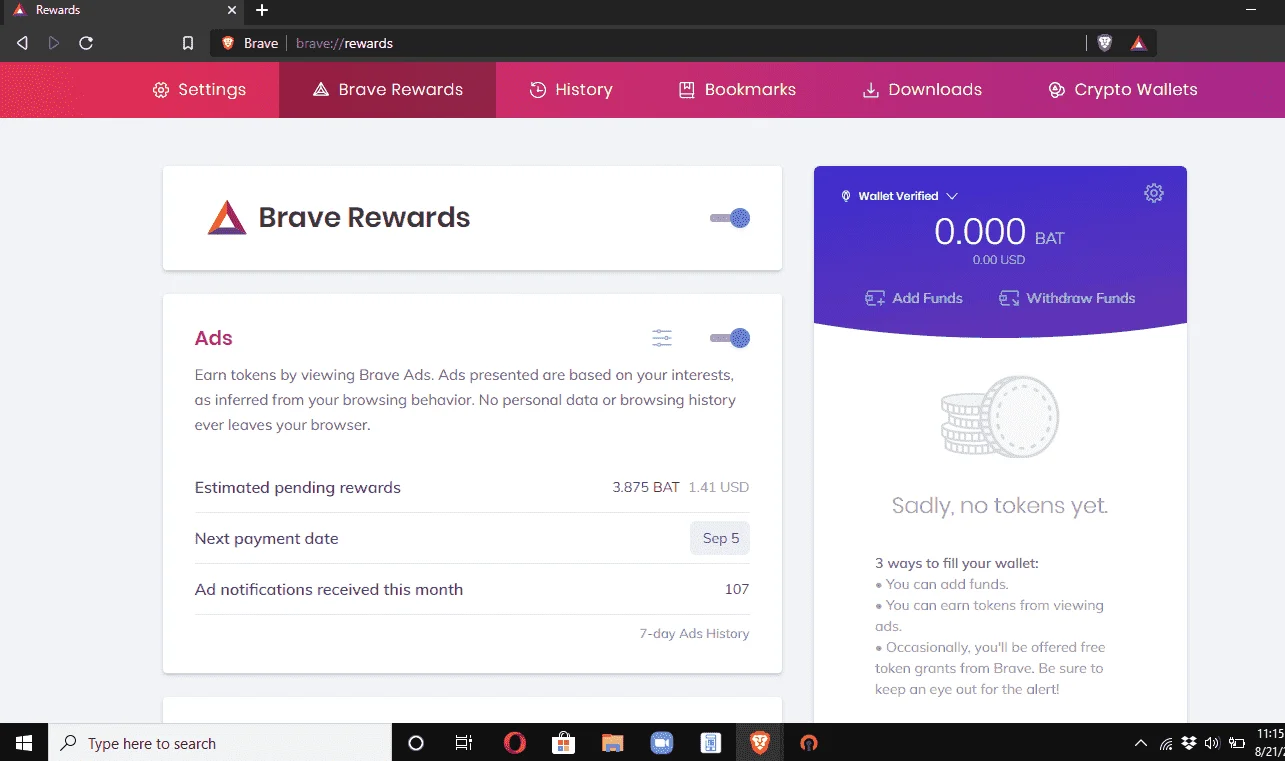Open the 7-day Ads History link
Image resolution: width=1285 pixels, height=761 pixels.
(694, 633)
